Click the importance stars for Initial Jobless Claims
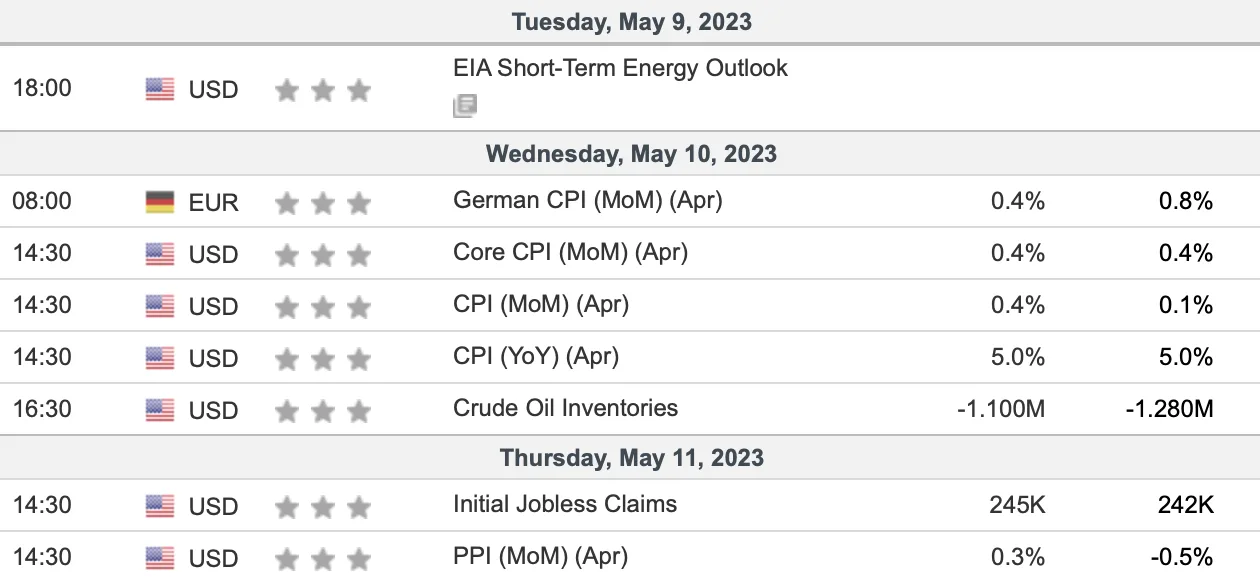The height and width of the screenshot is (580, 1260). coord(323,507)
